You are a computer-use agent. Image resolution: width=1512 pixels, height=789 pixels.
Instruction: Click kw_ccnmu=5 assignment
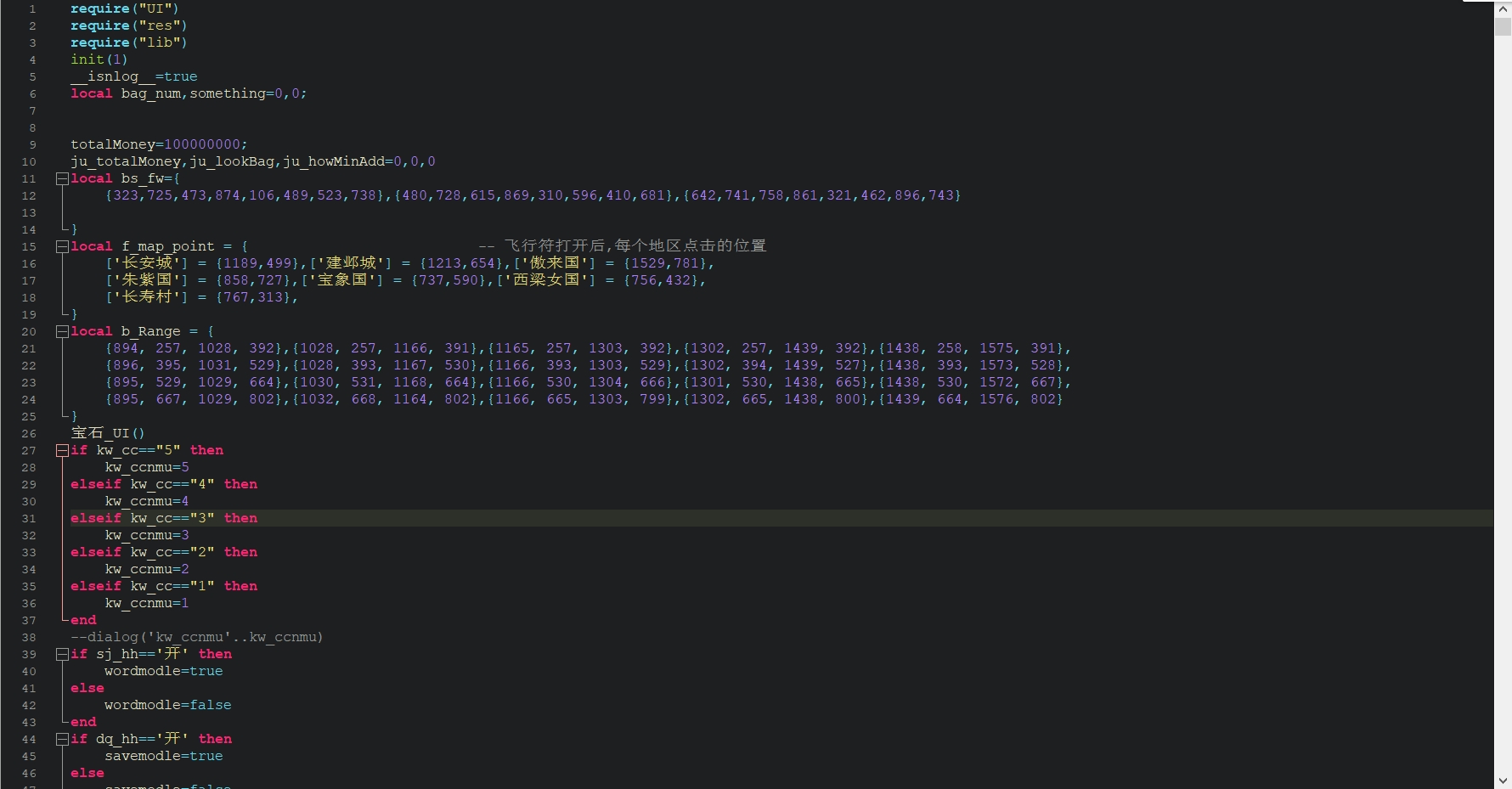coord(147,467)
